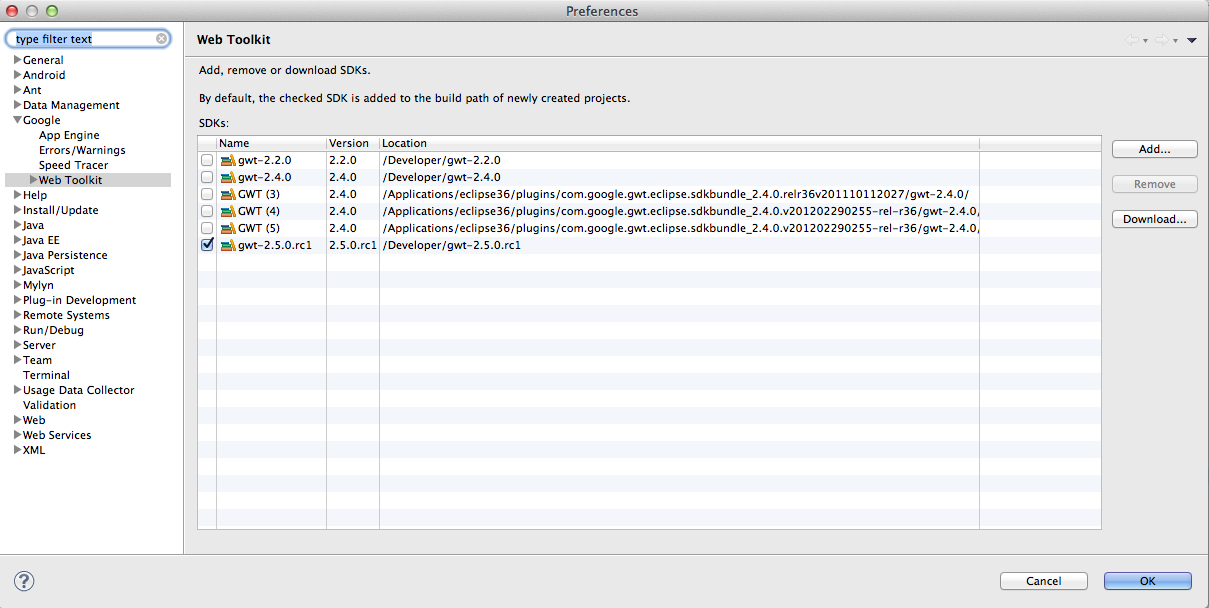Expand the Mylyn tree node arrow
The height and width of the screenshot is (608, 1209).
[17, 285]
